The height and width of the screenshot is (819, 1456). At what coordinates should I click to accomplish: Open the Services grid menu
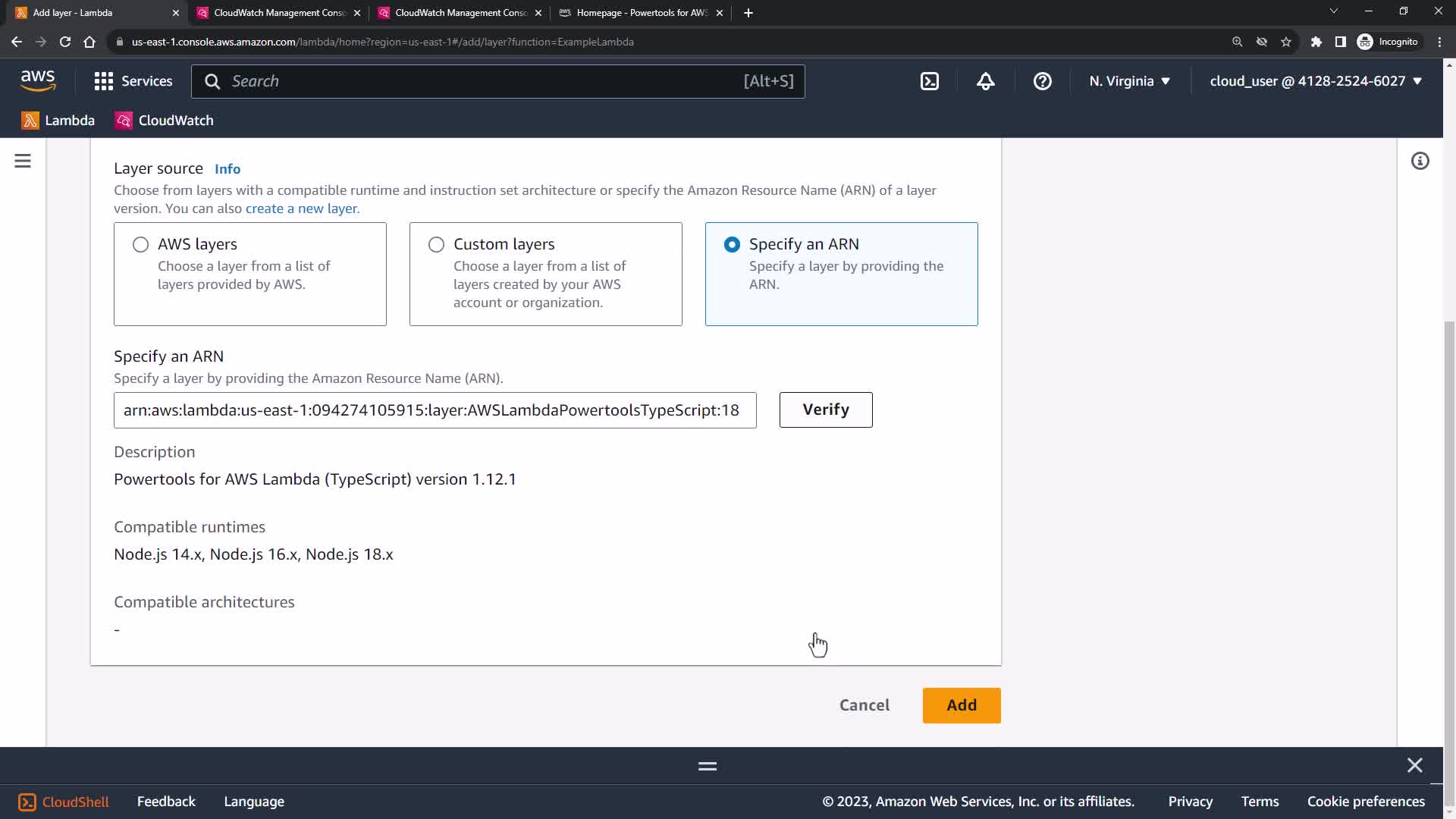point(133,81)
